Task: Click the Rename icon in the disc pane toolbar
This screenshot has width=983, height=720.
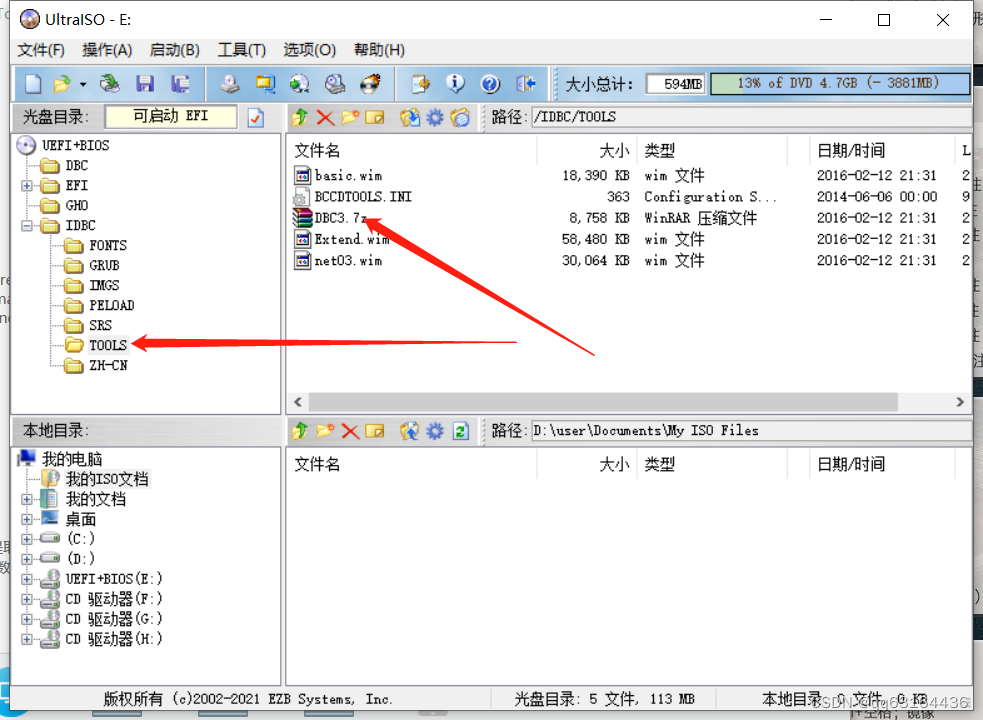Action: [x=375, y=117]
